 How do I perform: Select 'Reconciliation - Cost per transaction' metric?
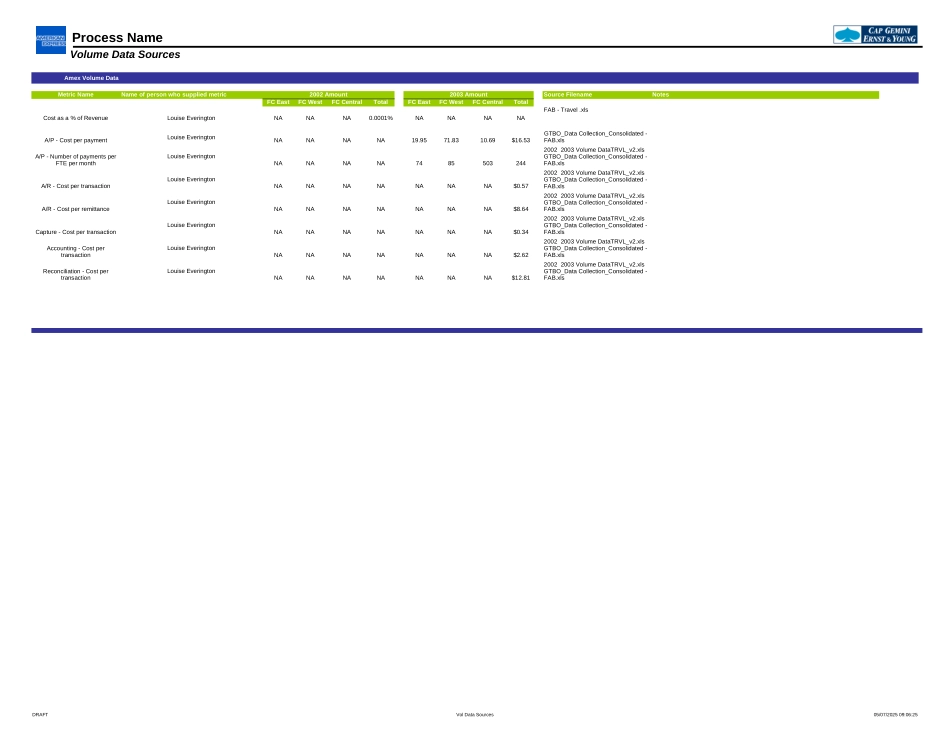tap(76, 274)
